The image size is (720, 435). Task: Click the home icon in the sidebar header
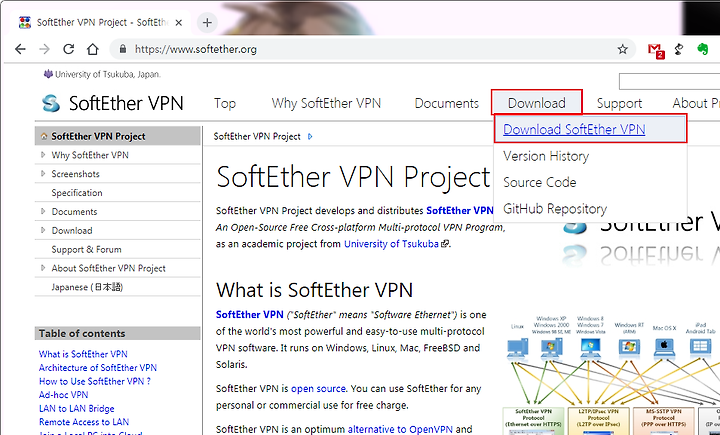[x=44, y=136]
